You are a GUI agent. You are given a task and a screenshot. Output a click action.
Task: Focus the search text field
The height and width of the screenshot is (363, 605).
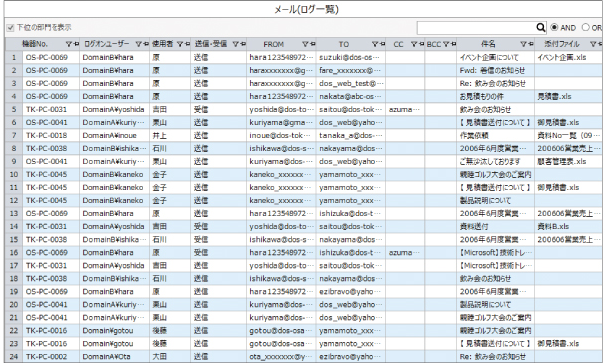coord(477,27)
